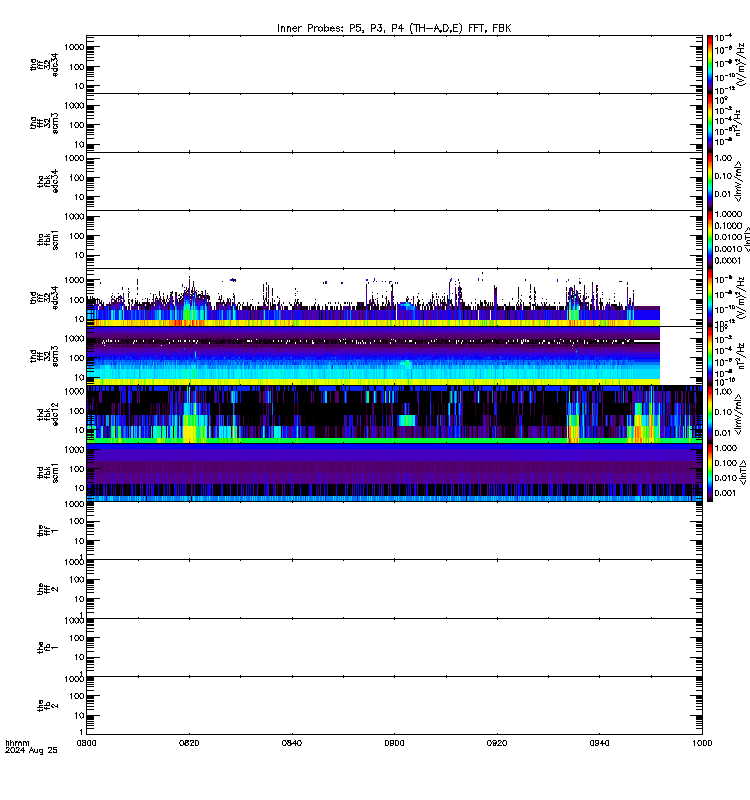
Task: Click the 100 y-axis label of the tha fbk scm1 panel
Action: (77, 236)
